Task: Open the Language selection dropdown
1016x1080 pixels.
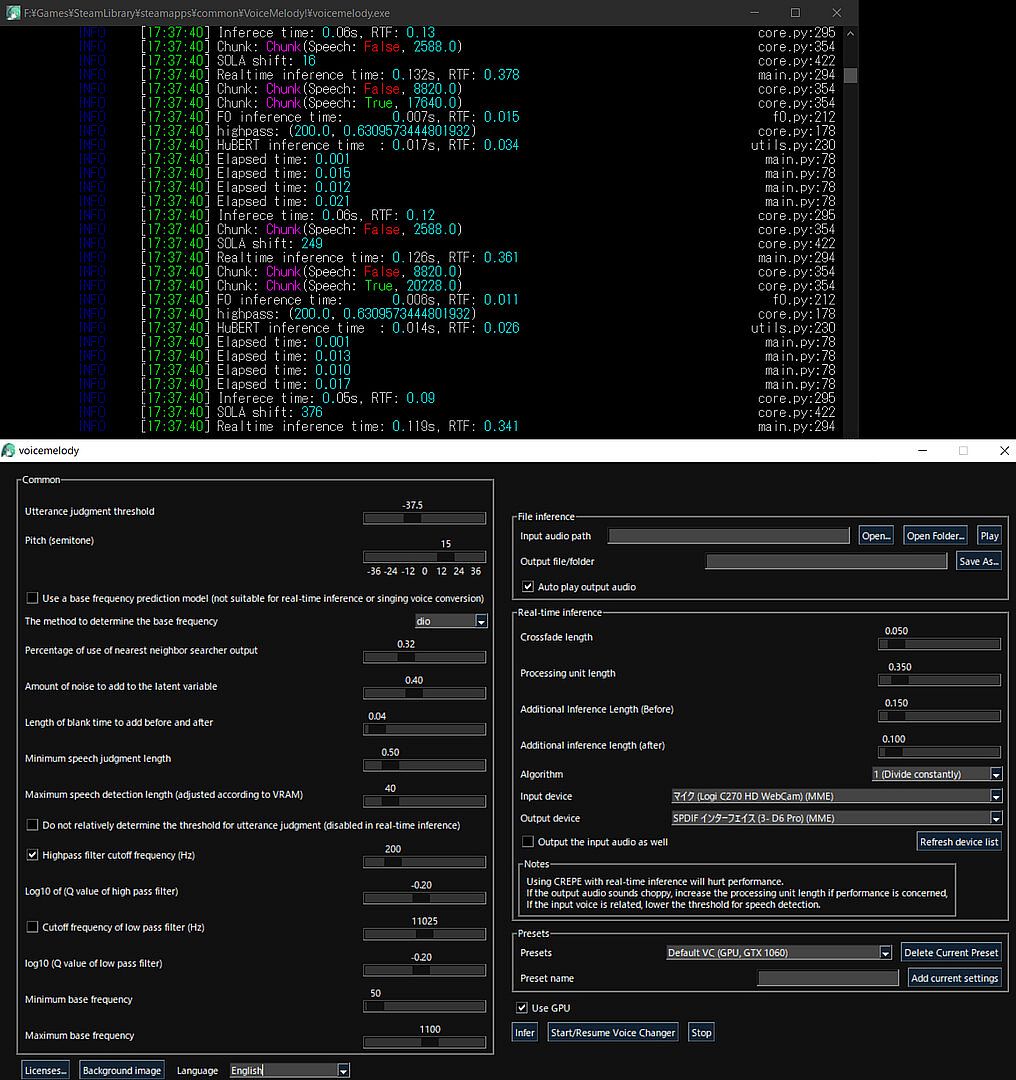Action: coord(343,1070)
